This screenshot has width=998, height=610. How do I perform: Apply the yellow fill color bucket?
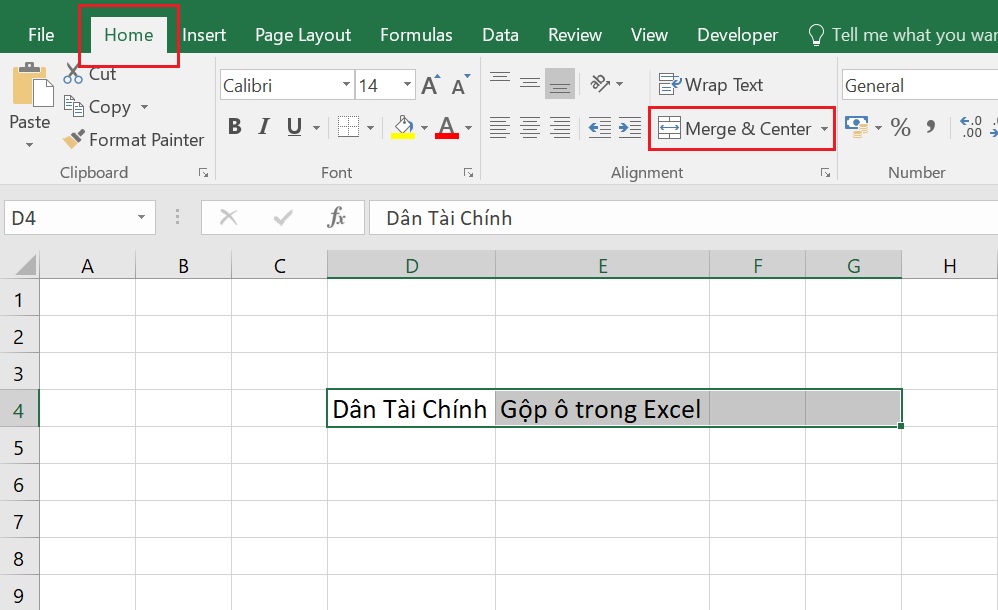pyautogui.click(x=403, y=127)
